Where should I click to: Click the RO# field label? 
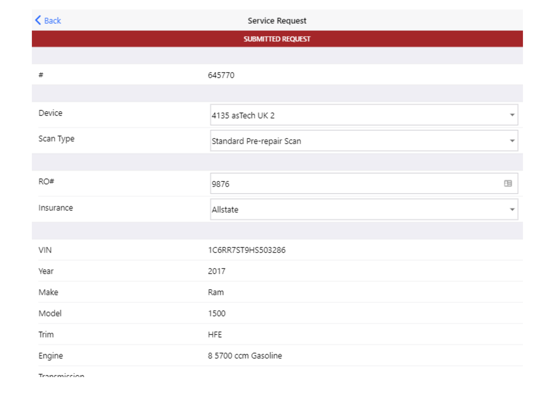(46, 181)
